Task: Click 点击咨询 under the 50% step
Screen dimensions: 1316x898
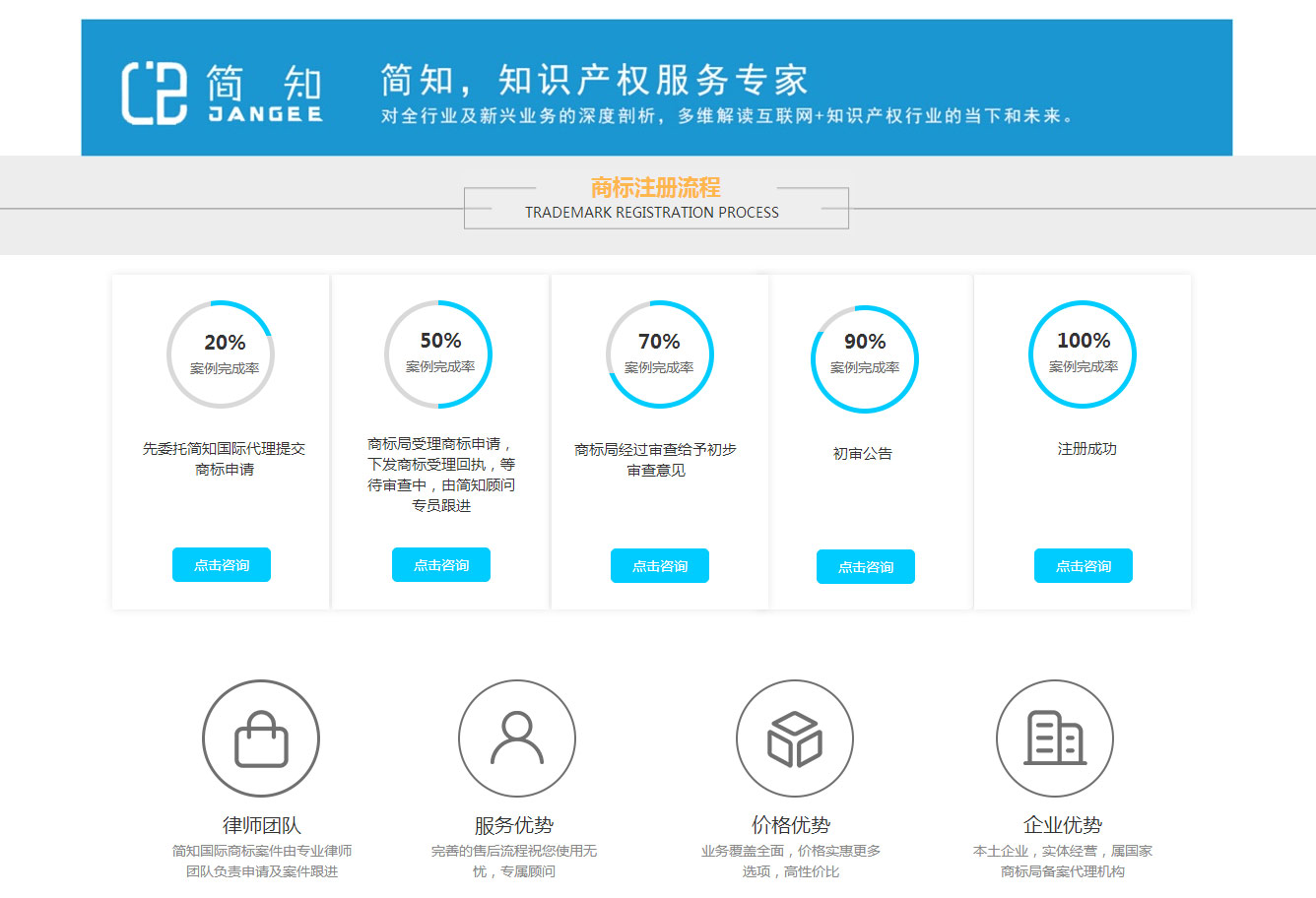Action: (x=441, y=565)
